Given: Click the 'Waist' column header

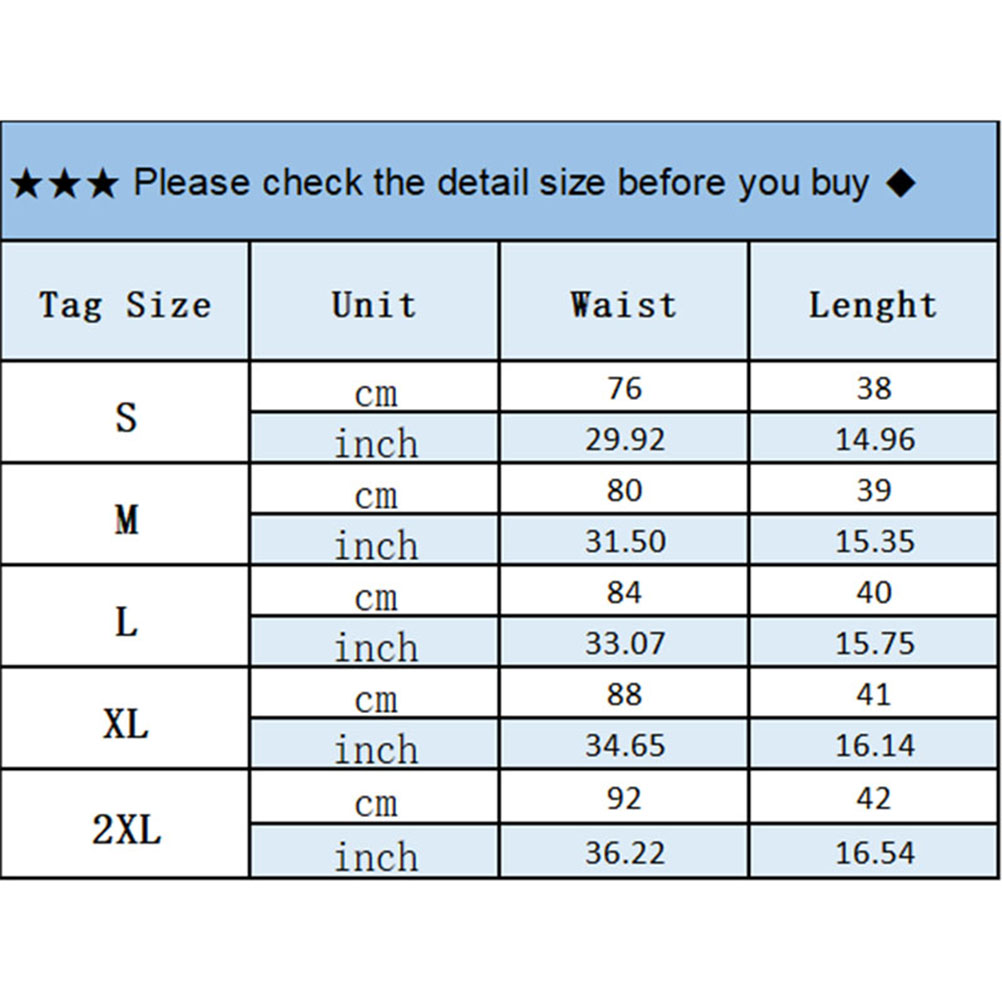Looking at the screenshot, I should tap(623, 304).
